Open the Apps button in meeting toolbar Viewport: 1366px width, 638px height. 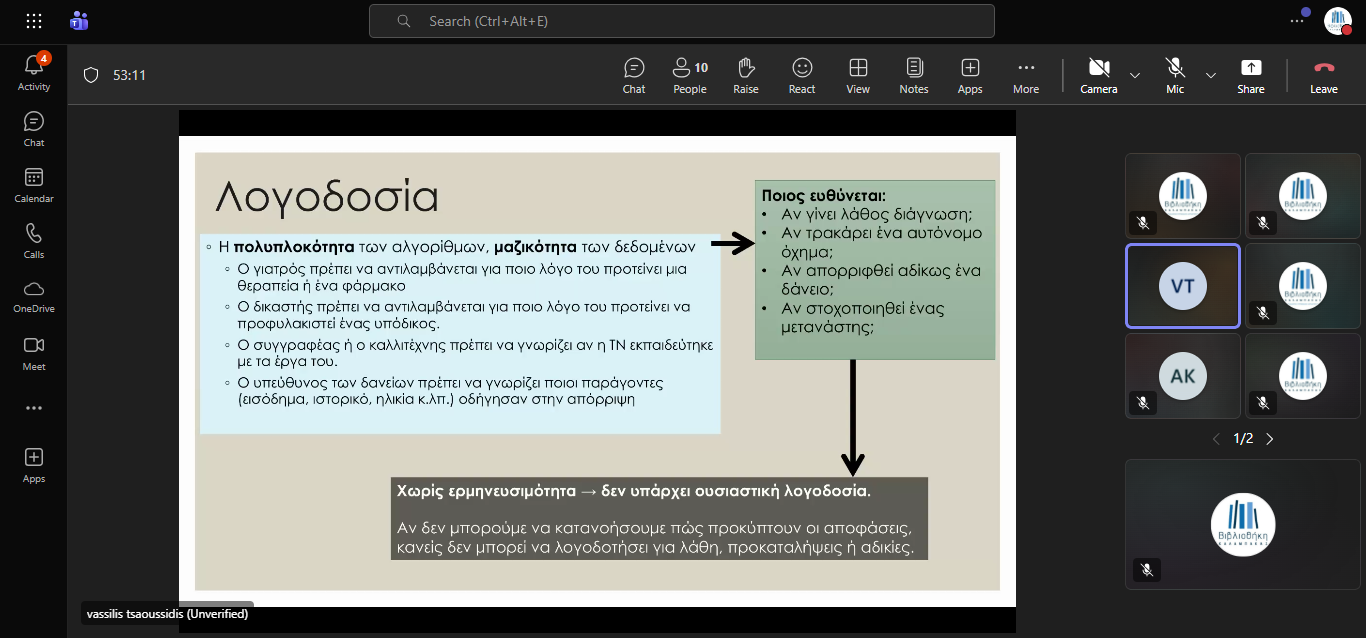click(x=969, y=75)
